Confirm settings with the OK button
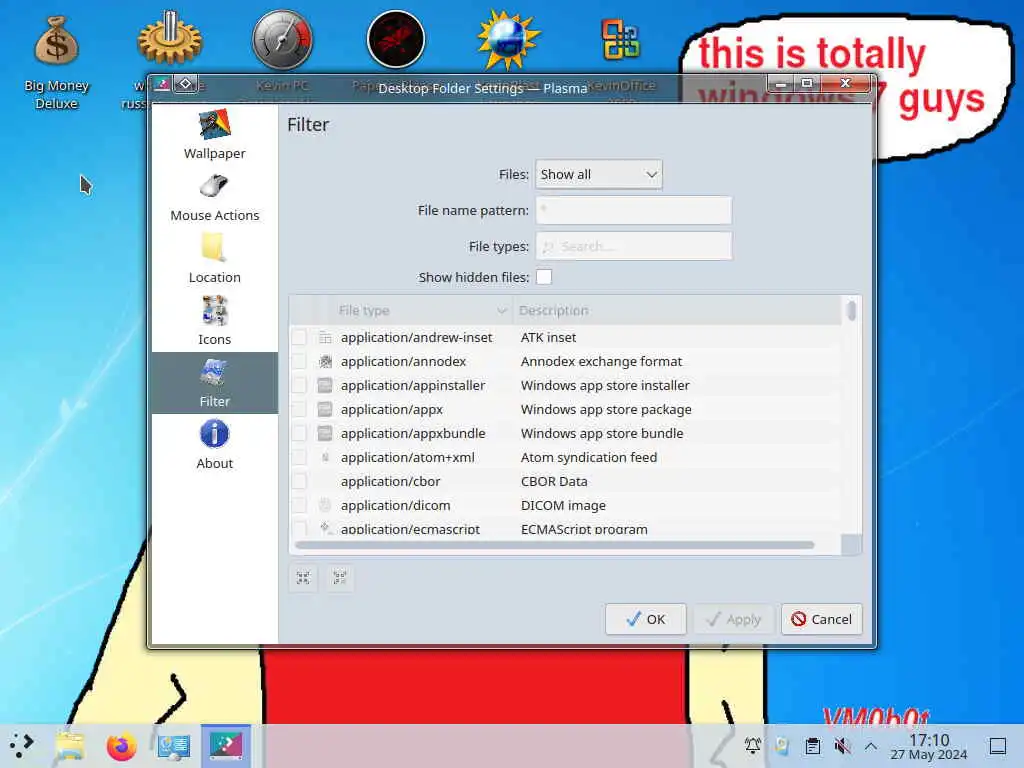 click(645, 619)
